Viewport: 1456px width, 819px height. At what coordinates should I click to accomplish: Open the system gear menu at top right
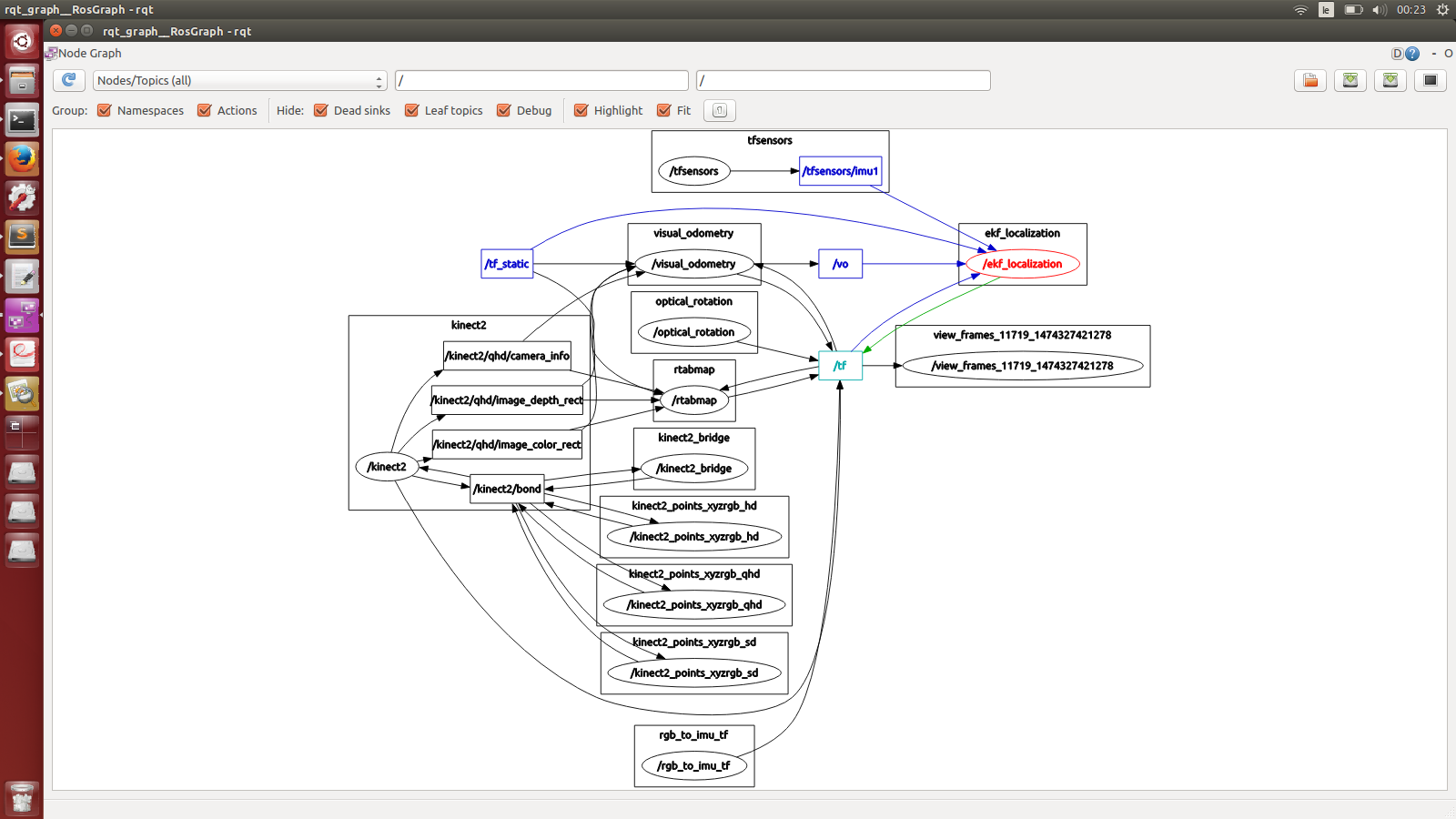(1442, 10)
